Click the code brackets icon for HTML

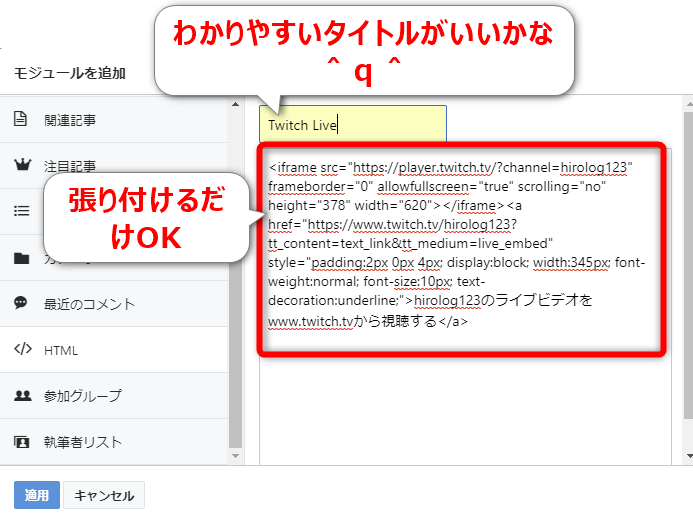[x=23, y=349]
